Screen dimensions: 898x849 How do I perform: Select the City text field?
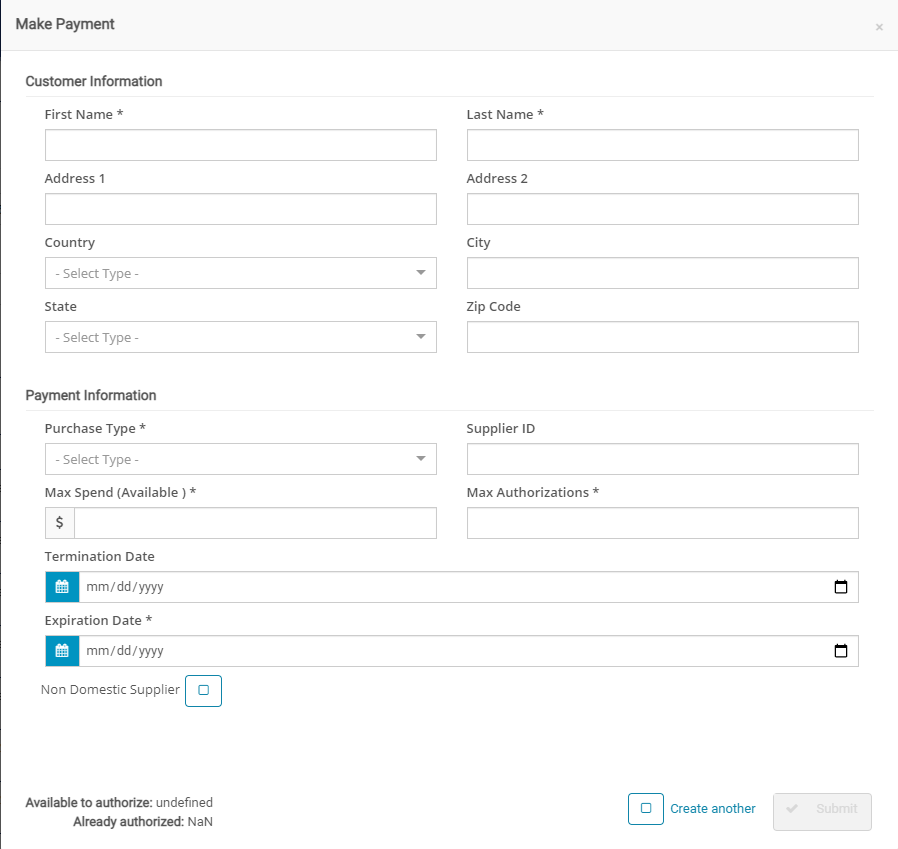pos(663,273)
